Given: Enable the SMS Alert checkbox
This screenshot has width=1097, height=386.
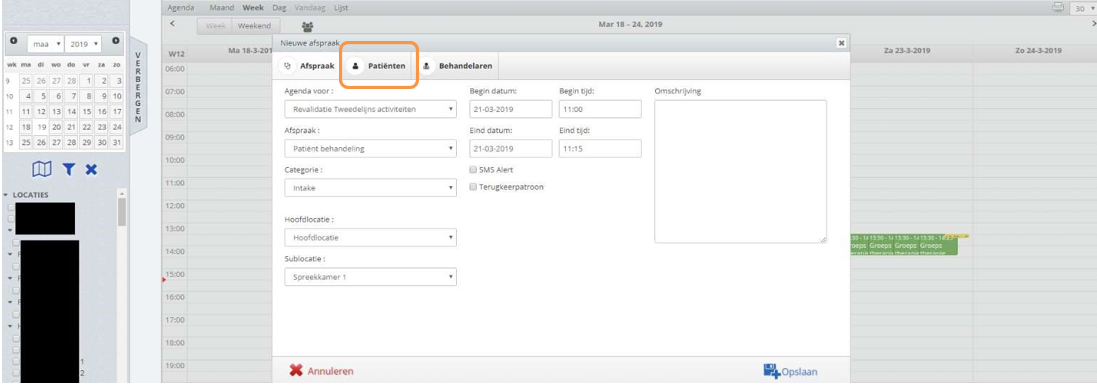Looking at the screenshot, I should point(474,169).
